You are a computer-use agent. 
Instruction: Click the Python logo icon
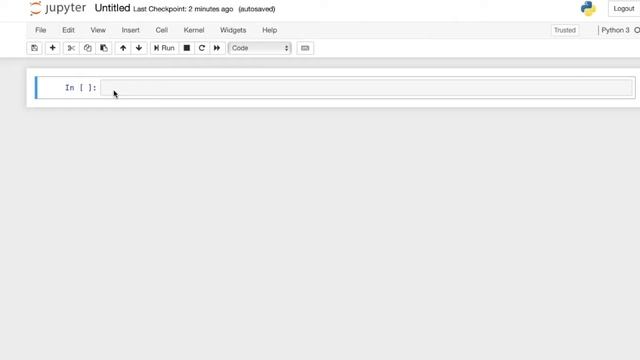tap(588, 9)
